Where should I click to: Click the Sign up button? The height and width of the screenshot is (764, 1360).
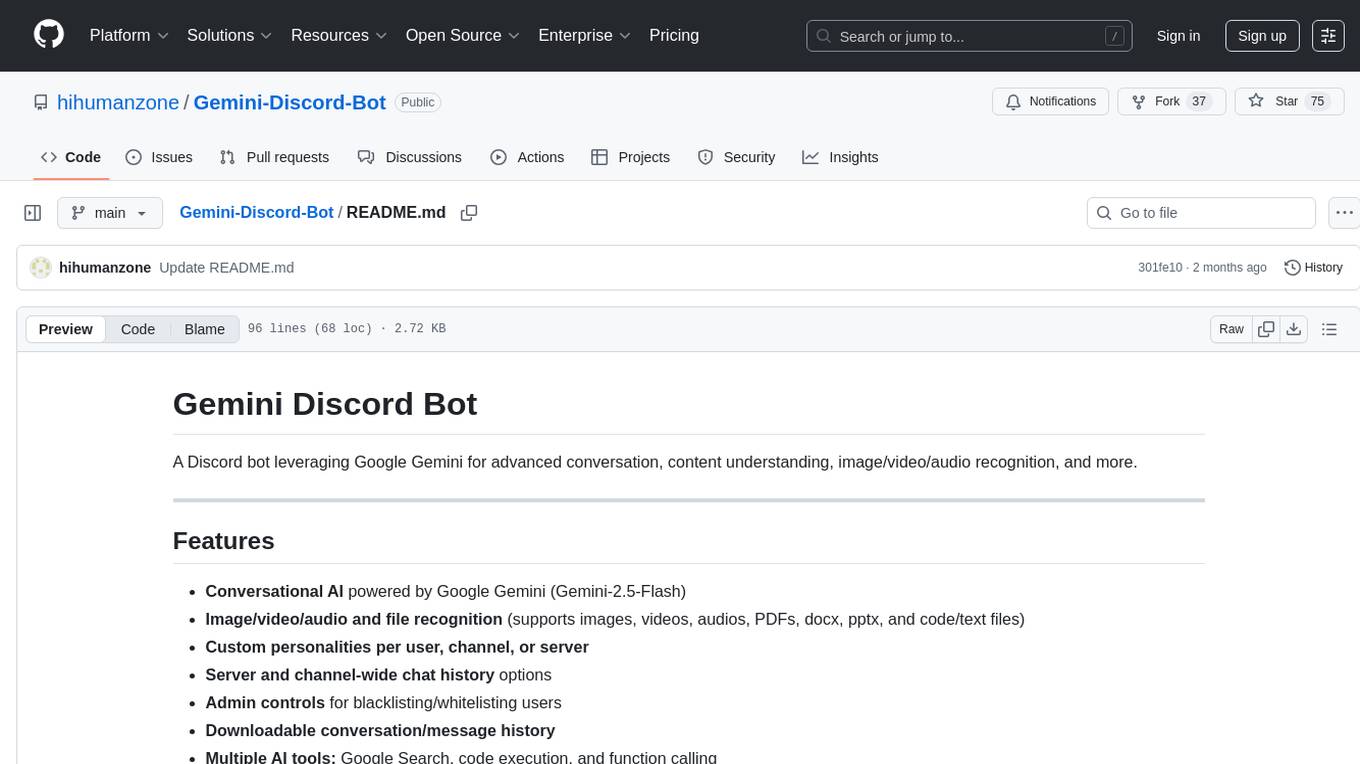tap(1262, 36)
